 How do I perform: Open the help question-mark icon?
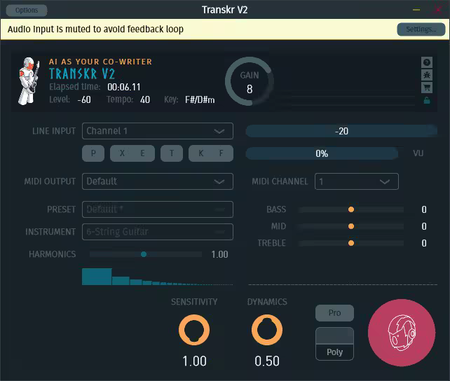427,62
